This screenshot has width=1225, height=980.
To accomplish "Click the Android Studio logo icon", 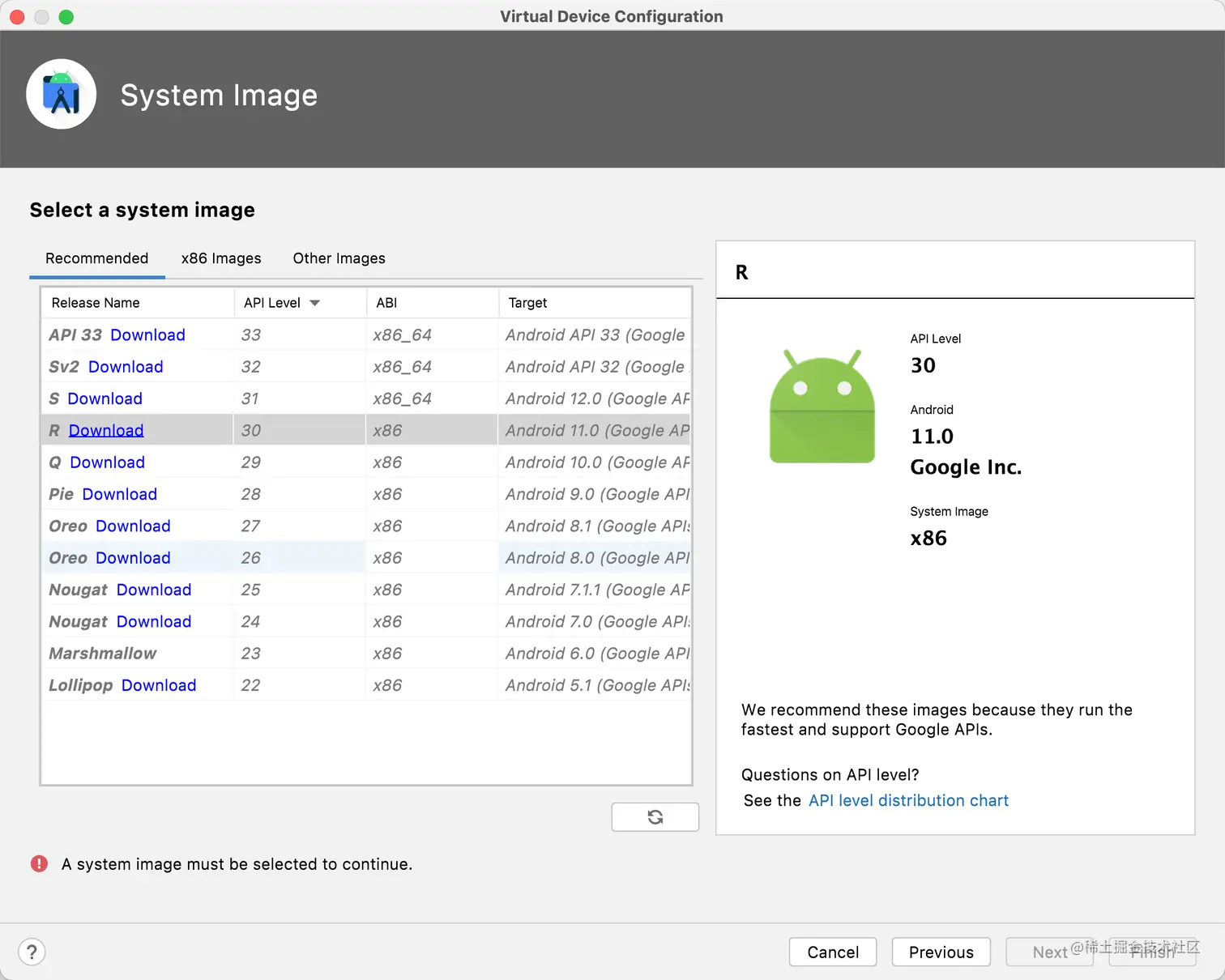I will coord(62,94).
